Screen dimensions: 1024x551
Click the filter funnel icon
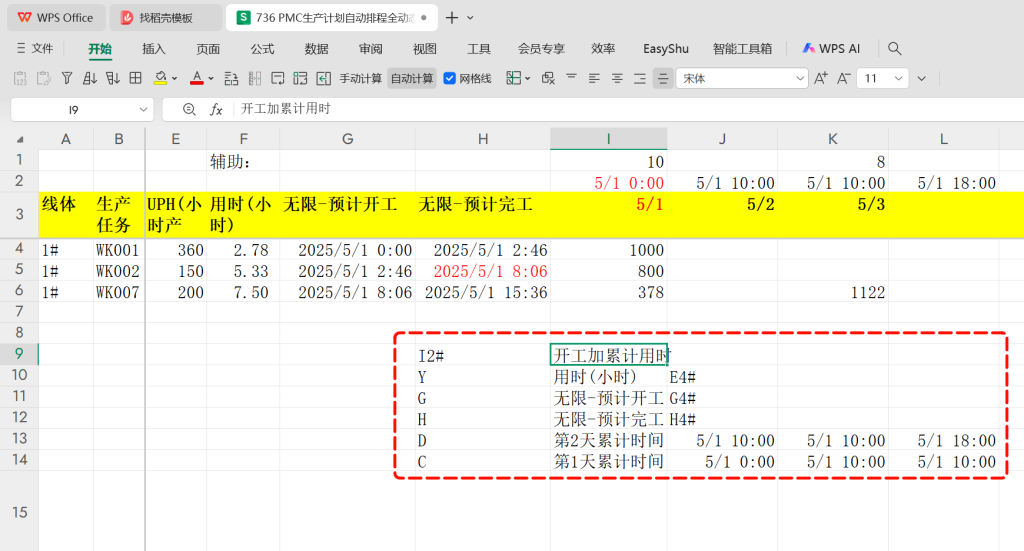[67, 78]
